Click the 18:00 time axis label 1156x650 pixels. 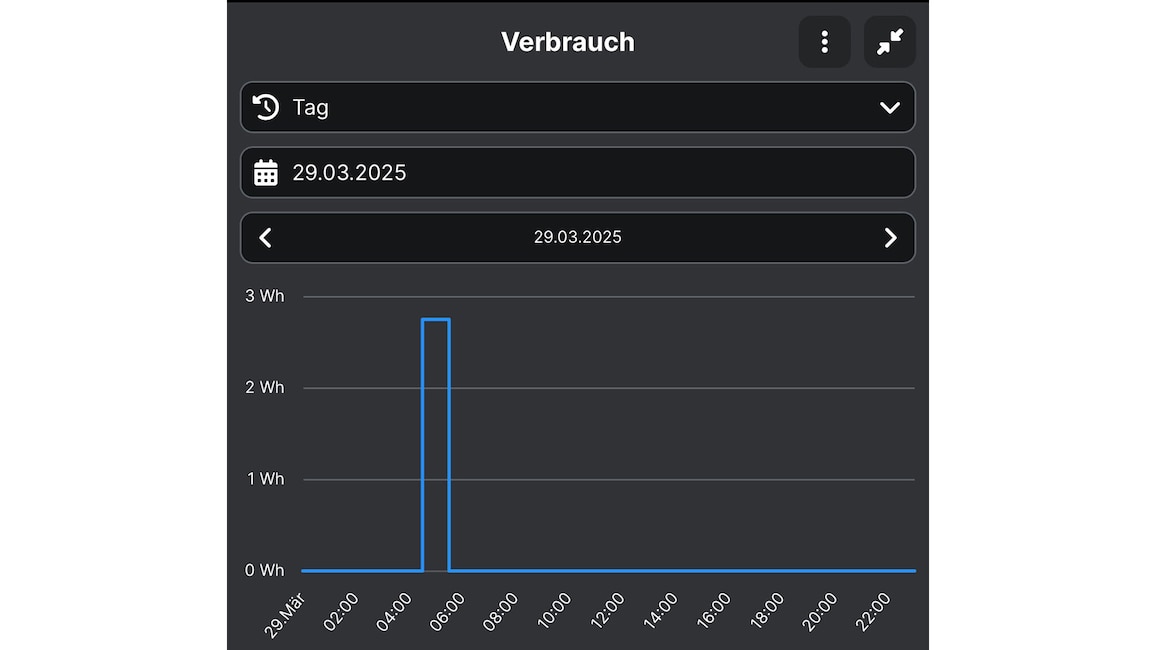click(x=767, y=611)
